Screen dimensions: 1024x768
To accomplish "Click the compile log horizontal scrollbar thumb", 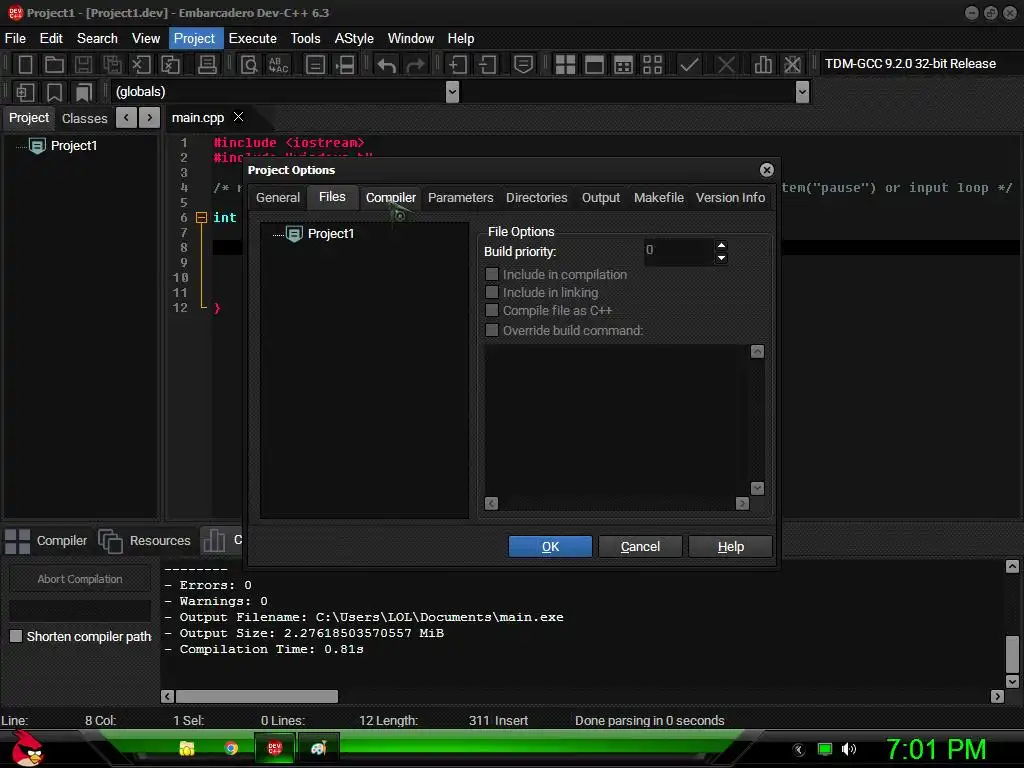I will (257, 696).
